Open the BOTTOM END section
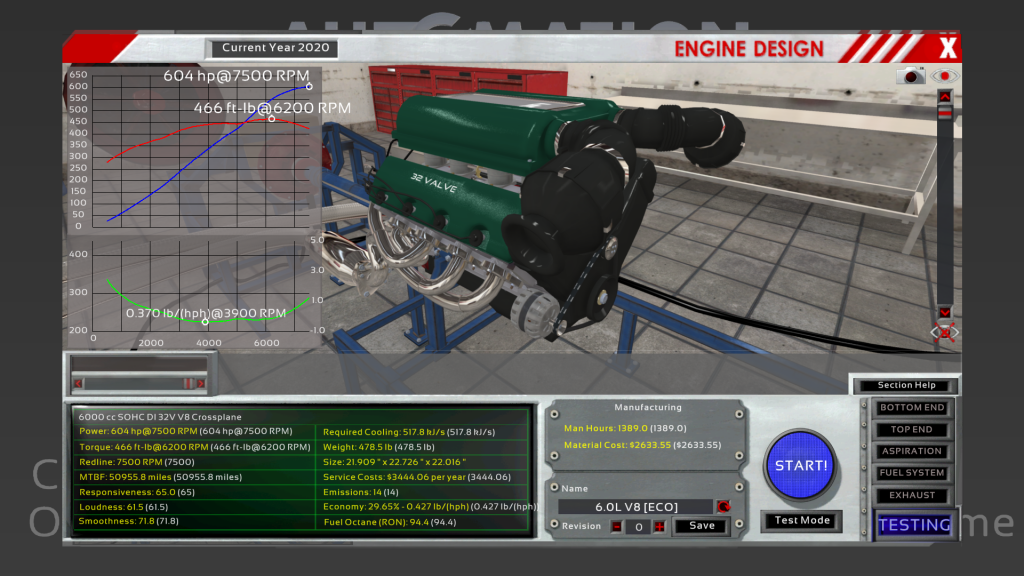The image size is (1024, 576). tap(911, 408)
